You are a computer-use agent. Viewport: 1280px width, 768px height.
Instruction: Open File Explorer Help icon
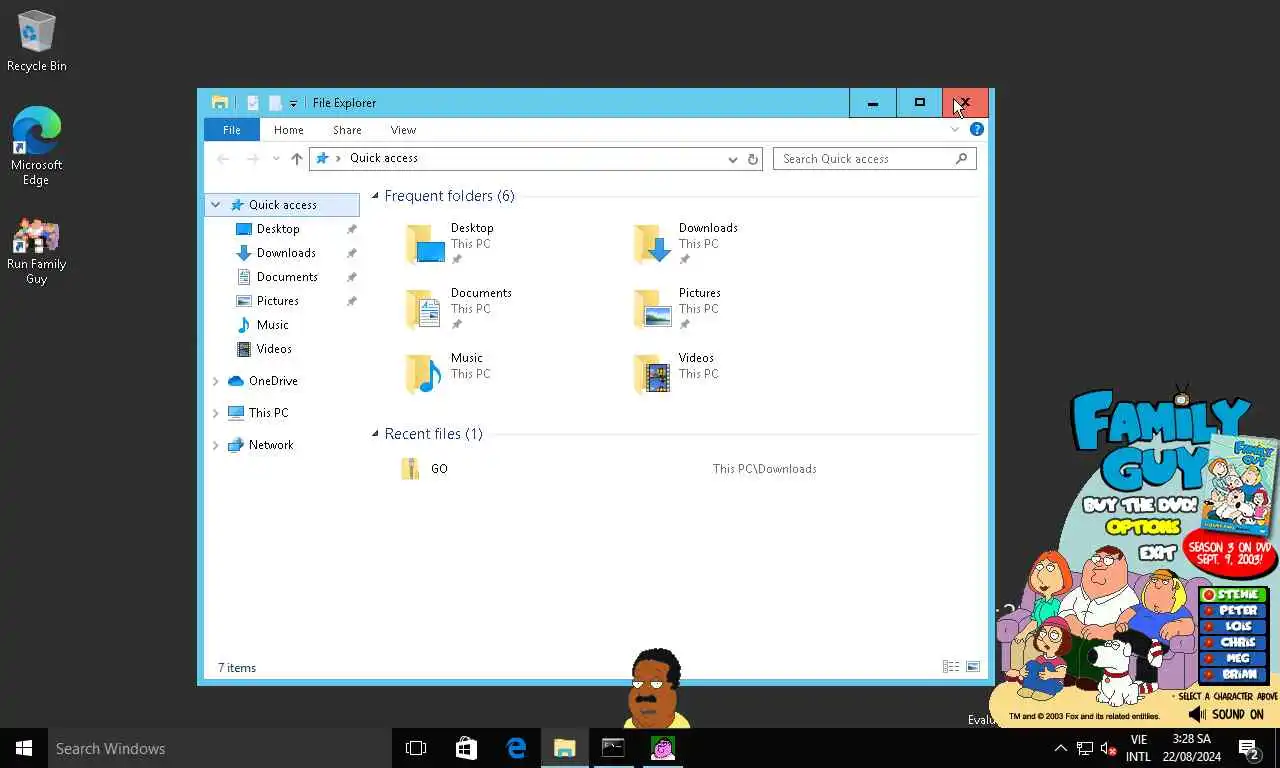coord(977,129)
